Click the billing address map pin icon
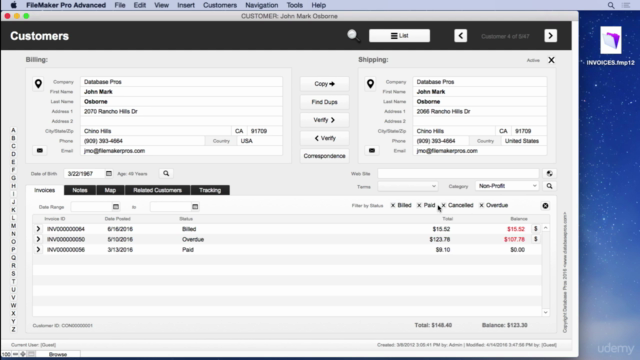Viewport: 640px width, 360px height. click(x=38, y=84)
